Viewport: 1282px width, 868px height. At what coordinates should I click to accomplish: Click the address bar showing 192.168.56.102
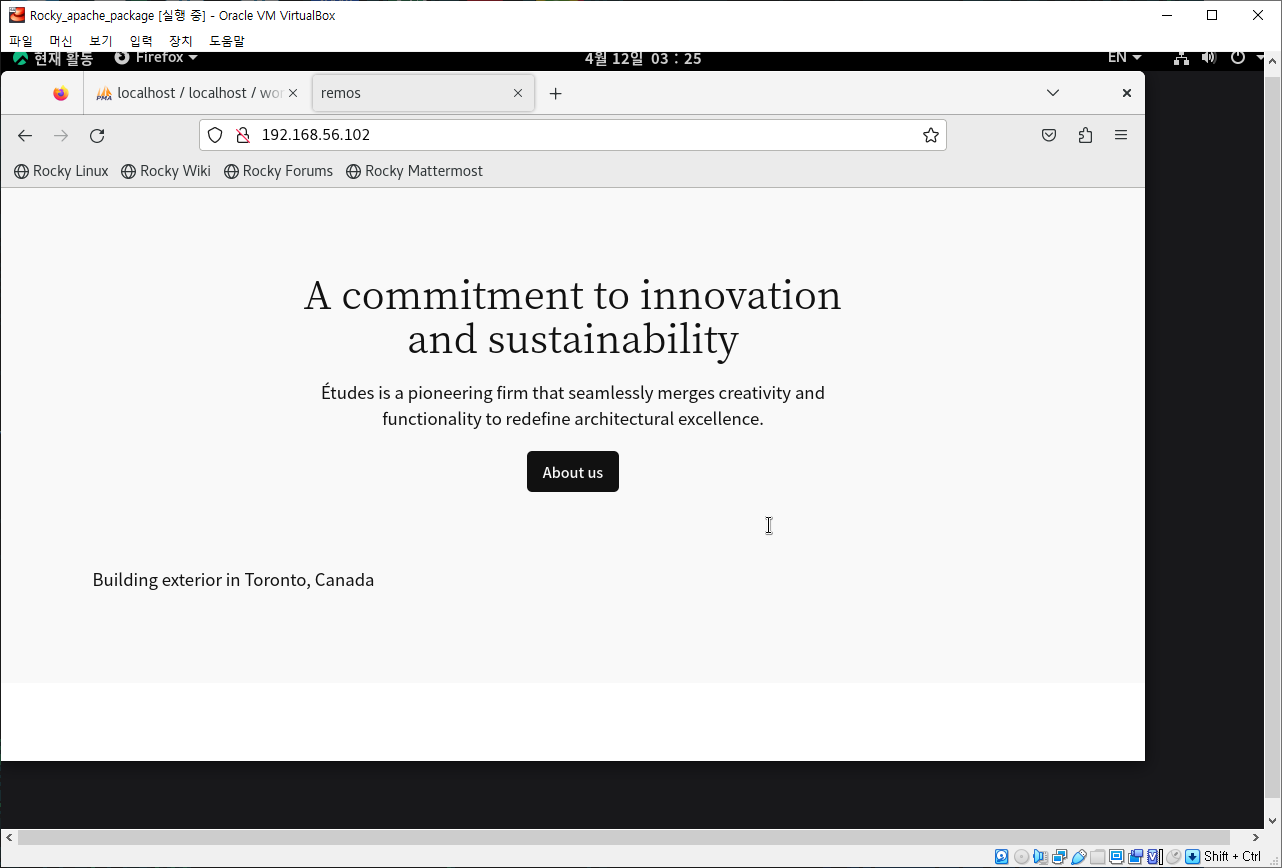573,135
